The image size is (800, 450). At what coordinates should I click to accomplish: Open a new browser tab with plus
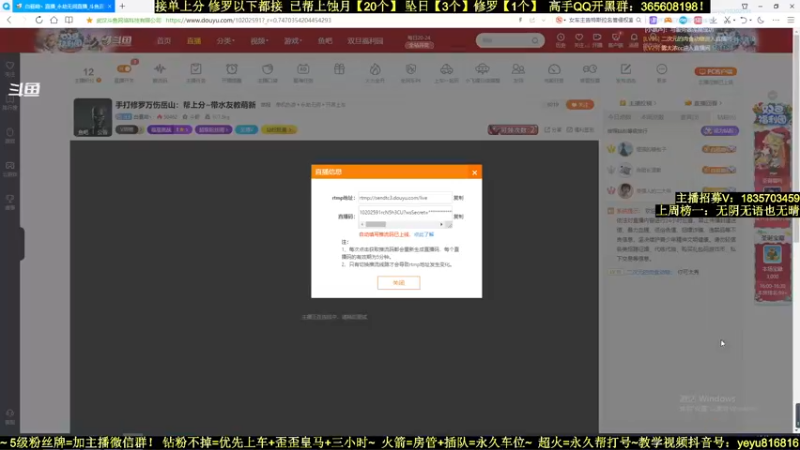tap(122, 6)
